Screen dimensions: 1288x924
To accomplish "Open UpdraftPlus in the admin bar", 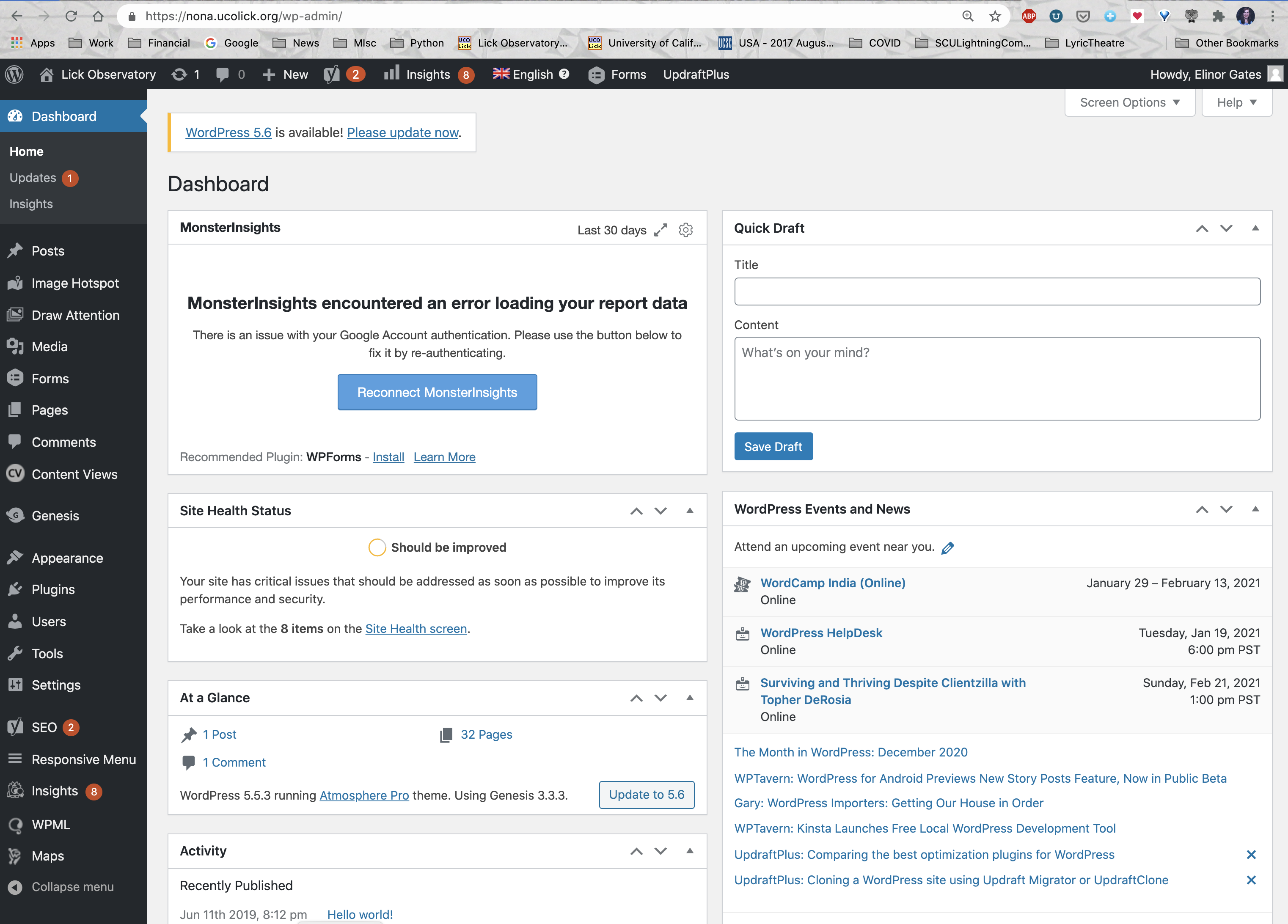I will tap(696, 74).
